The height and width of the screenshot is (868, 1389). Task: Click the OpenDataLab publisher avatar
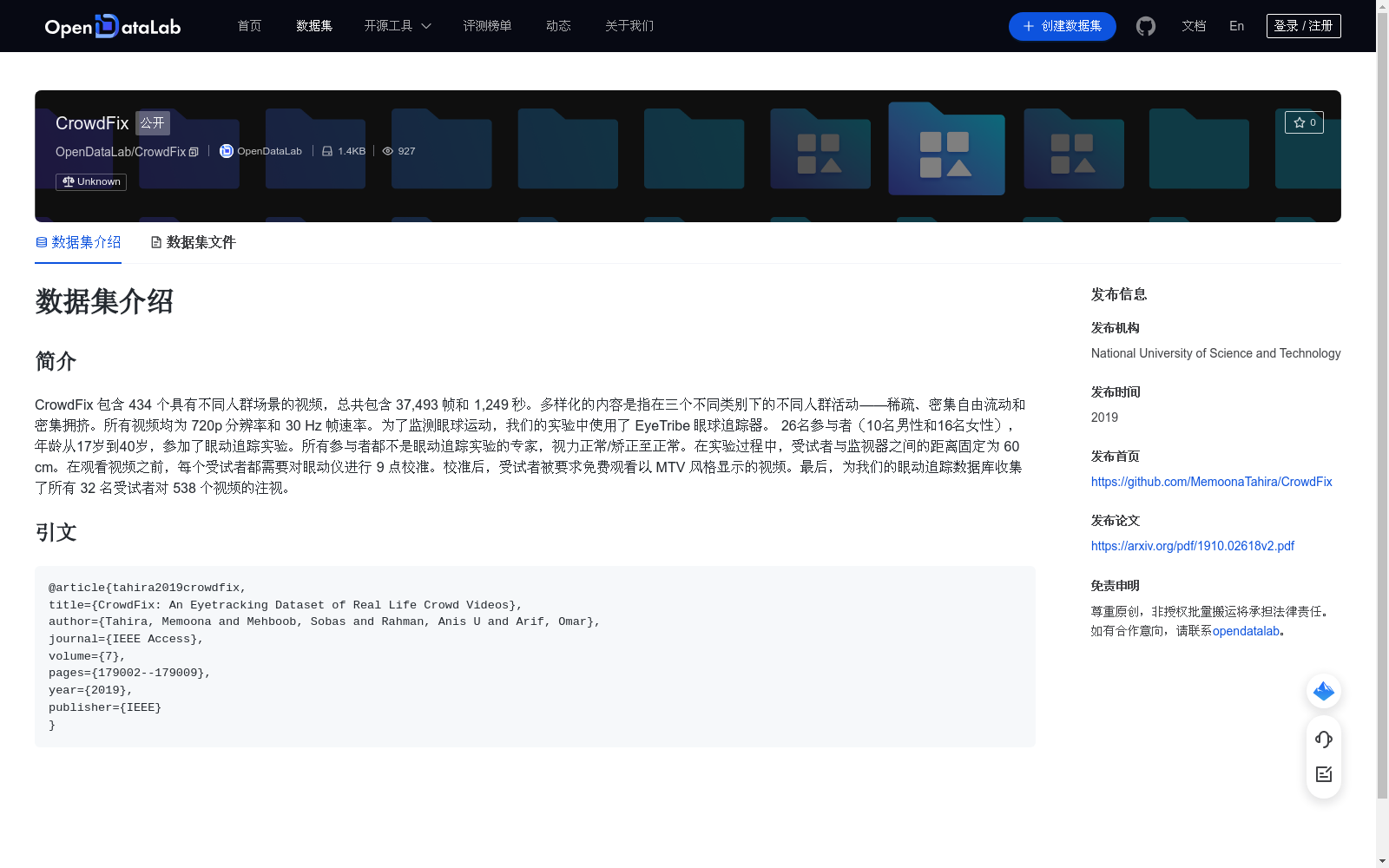click(x=227, y=151)
